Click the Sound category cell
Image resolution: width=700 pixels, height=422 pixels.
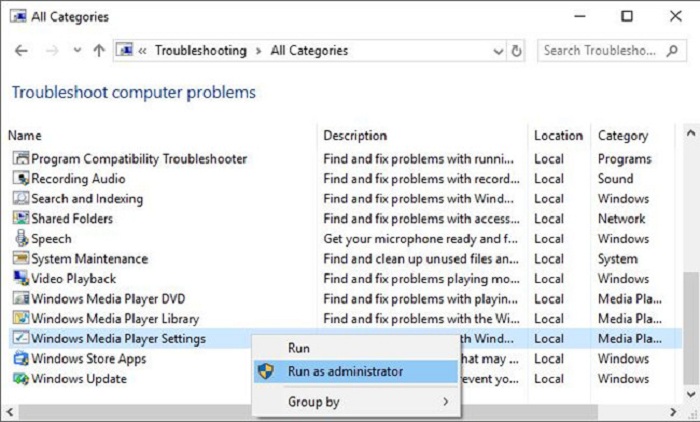pos(615,179)
